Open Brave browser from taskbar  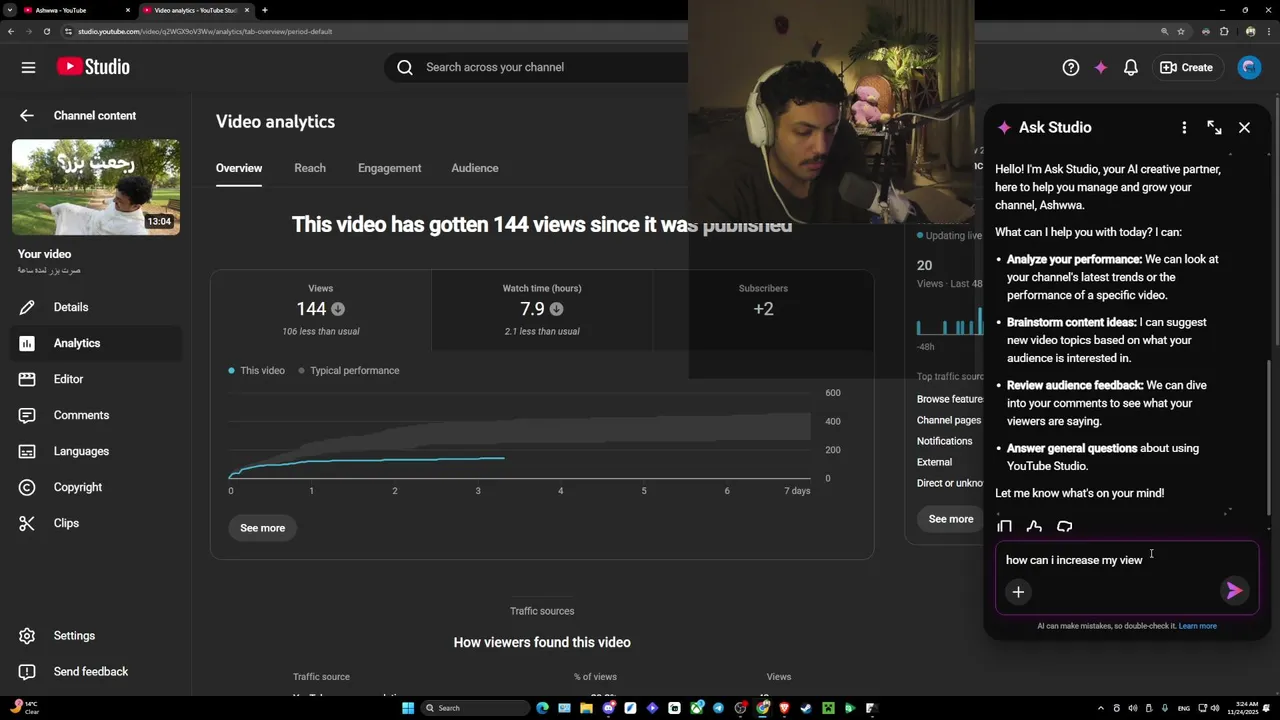coord(784,708)
